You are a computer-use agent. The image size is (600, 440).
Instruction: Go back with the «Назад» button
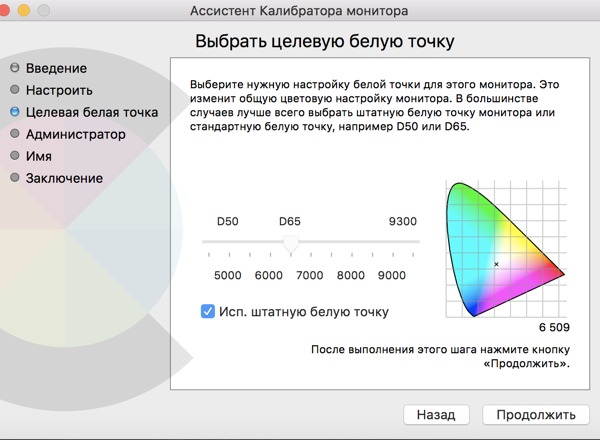(x=436, y=415)
